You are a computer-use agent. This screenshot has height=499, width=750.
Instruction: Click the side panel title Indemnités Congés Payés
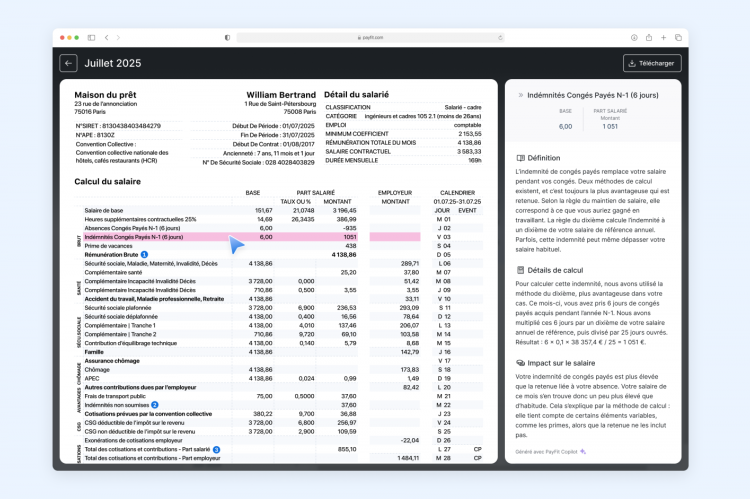click(x=593, y=95)
